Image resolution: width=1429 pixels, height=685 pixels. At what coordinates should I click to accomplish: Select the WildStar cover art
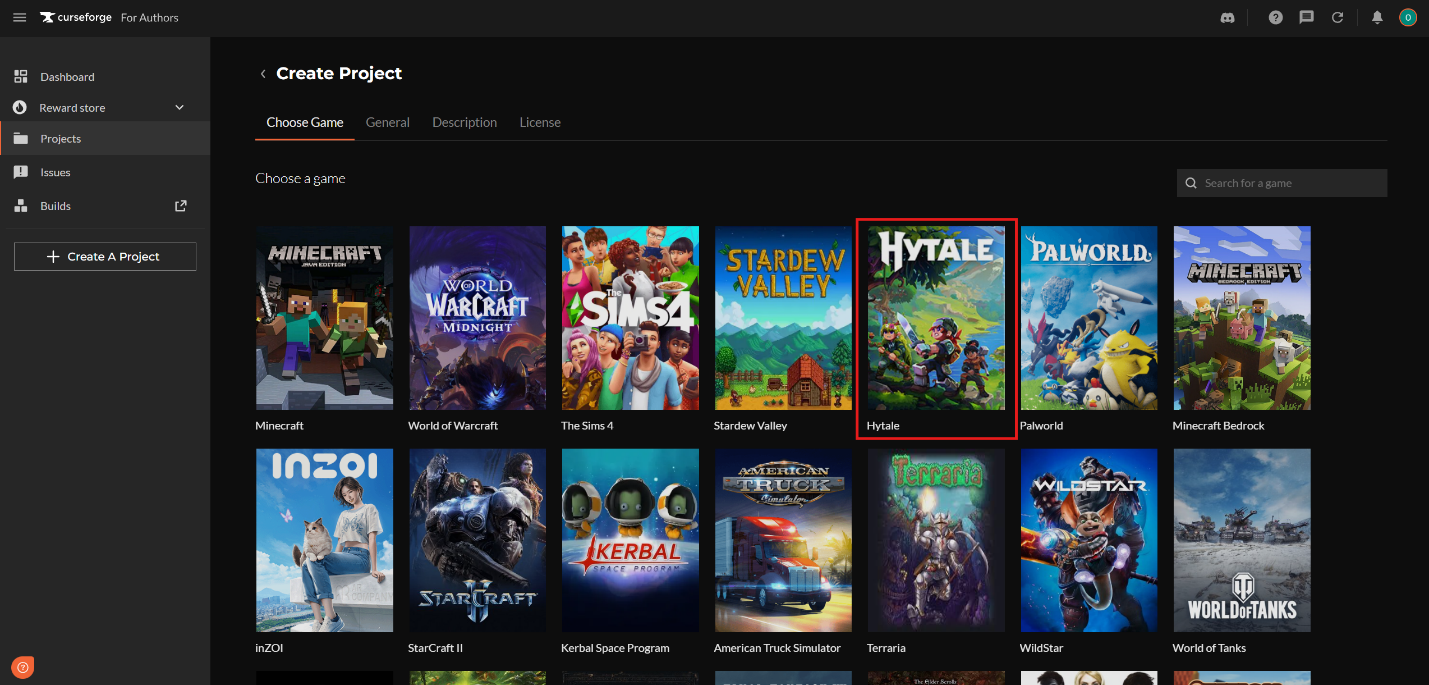(x=1089, y=540)
